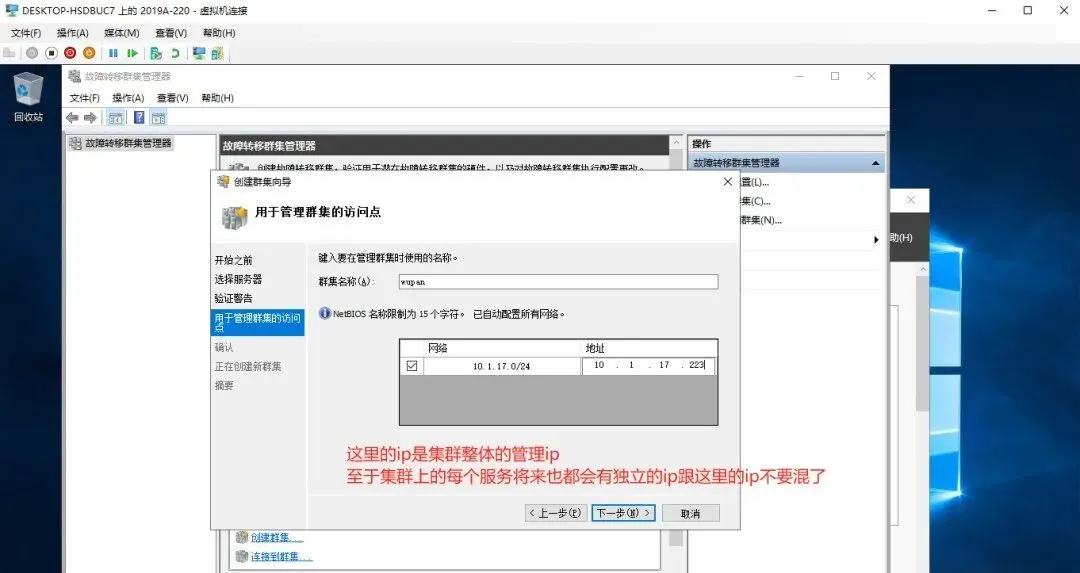Click the center pane scrollbar up arrow
The width and height of the screenshot is (1080, 573).
tap(676, 143)
